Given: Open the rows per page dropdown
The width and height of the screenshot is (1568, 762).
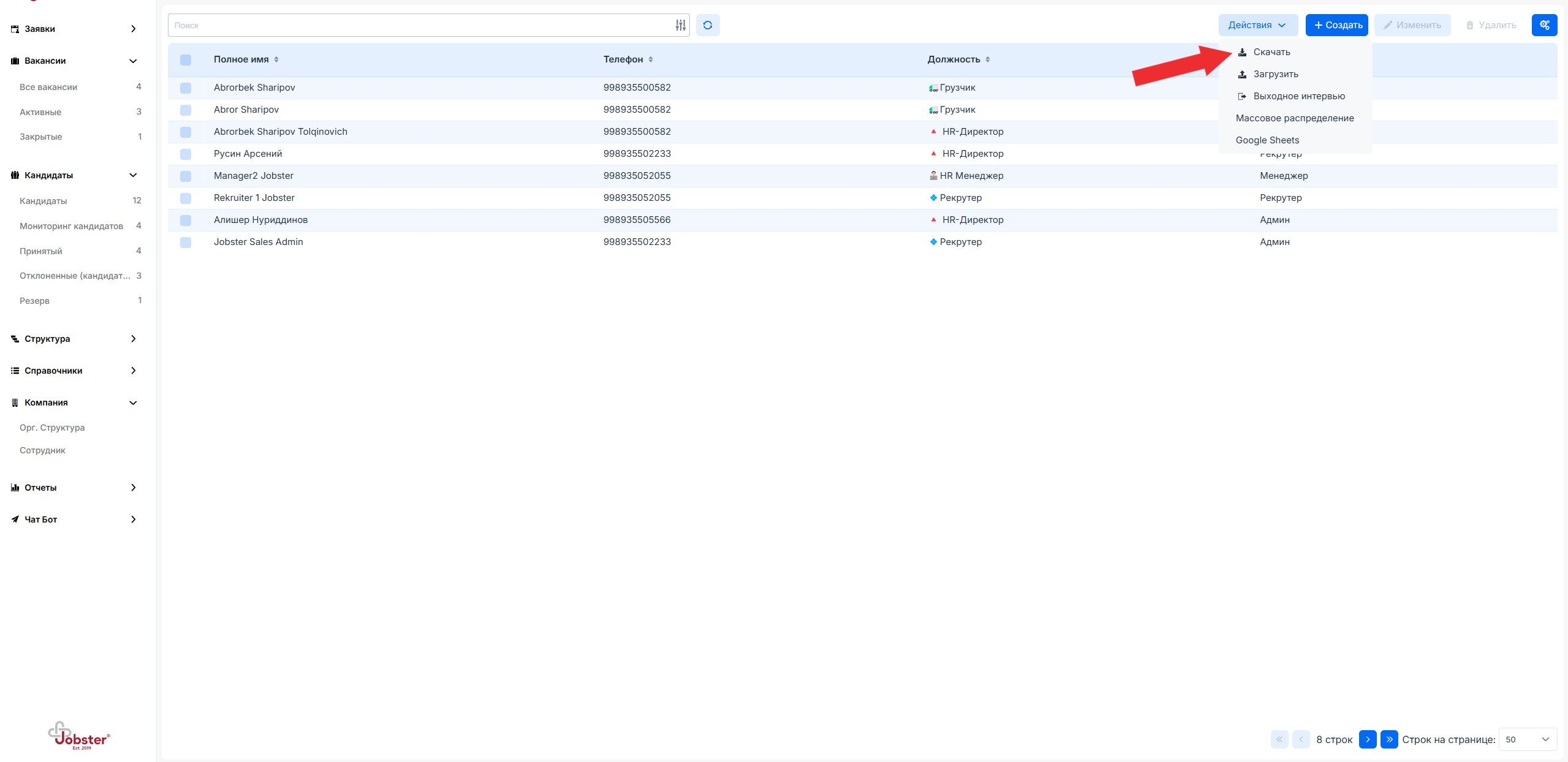Looking at the screenshot, I should click(1527, 739).
